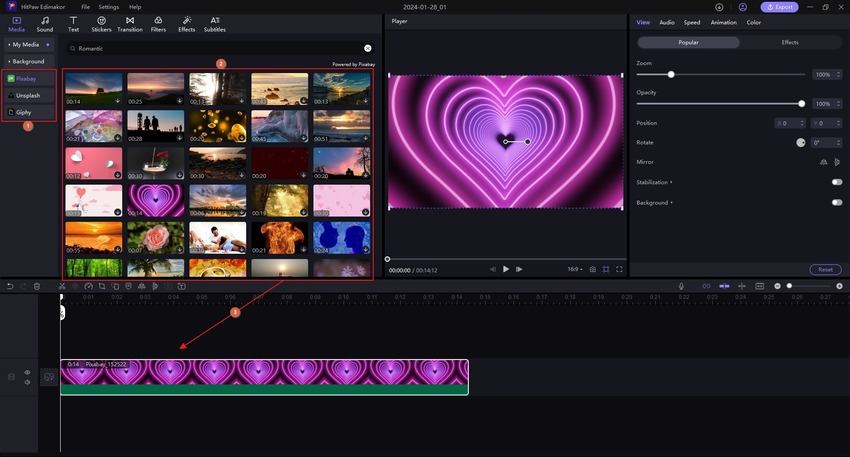Enter fullscreen player mode
850x457 pixels.
pyautogui.click(x=619, y=269)
